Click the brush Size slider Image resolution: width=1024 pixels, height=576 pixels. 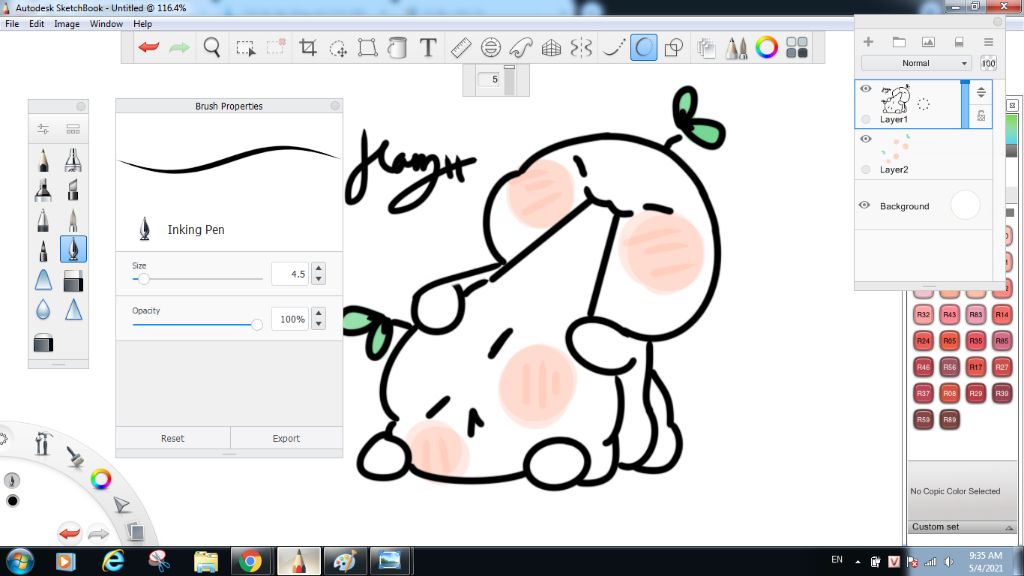(x=197, y=279)
